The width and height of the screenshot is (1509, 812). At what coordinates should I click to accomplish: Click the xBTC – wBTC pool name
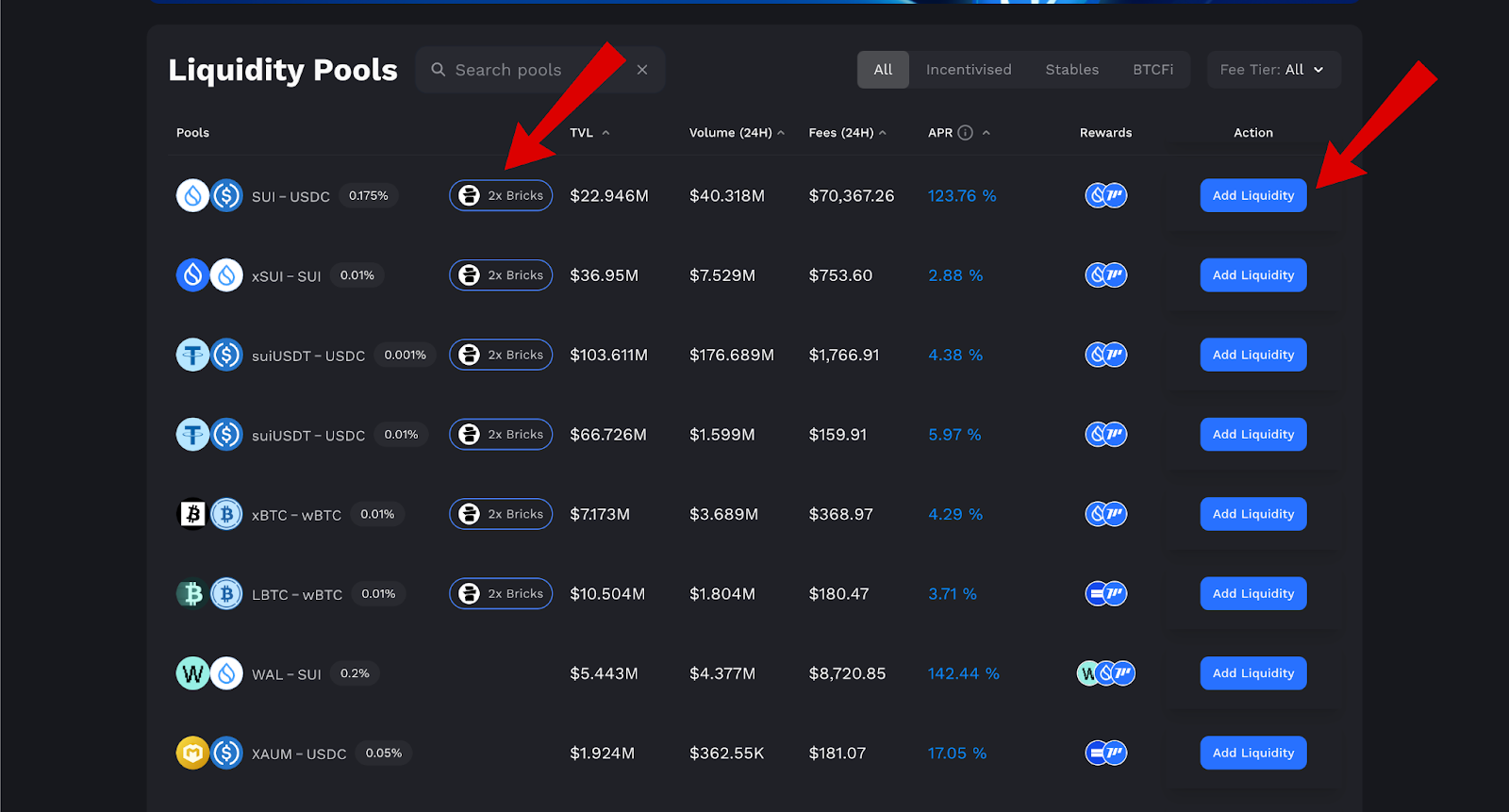click(x=296, y=515)
